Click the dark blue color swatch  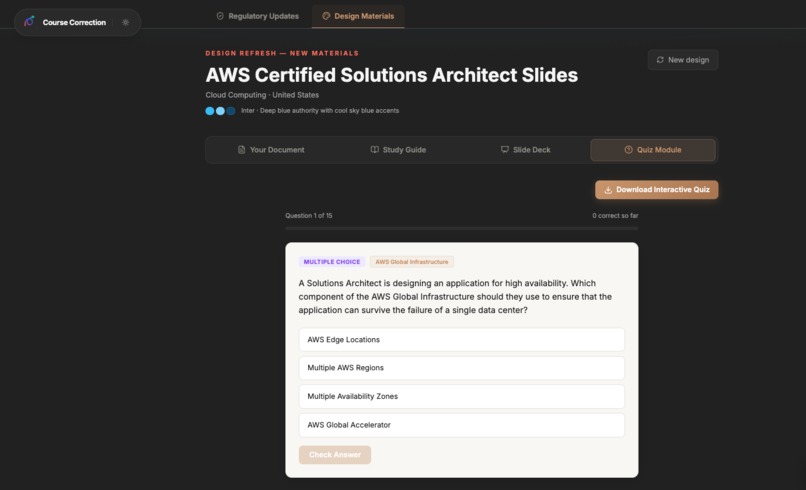click(x=231, y=111)
